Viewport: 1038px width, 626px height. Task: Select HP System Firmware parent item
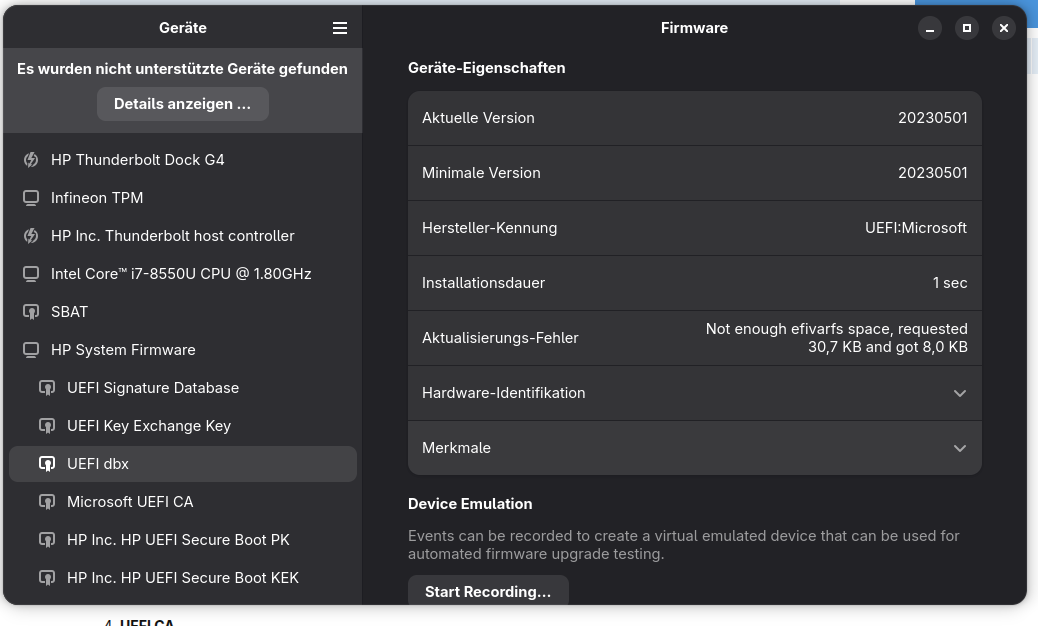click(123, 350)
